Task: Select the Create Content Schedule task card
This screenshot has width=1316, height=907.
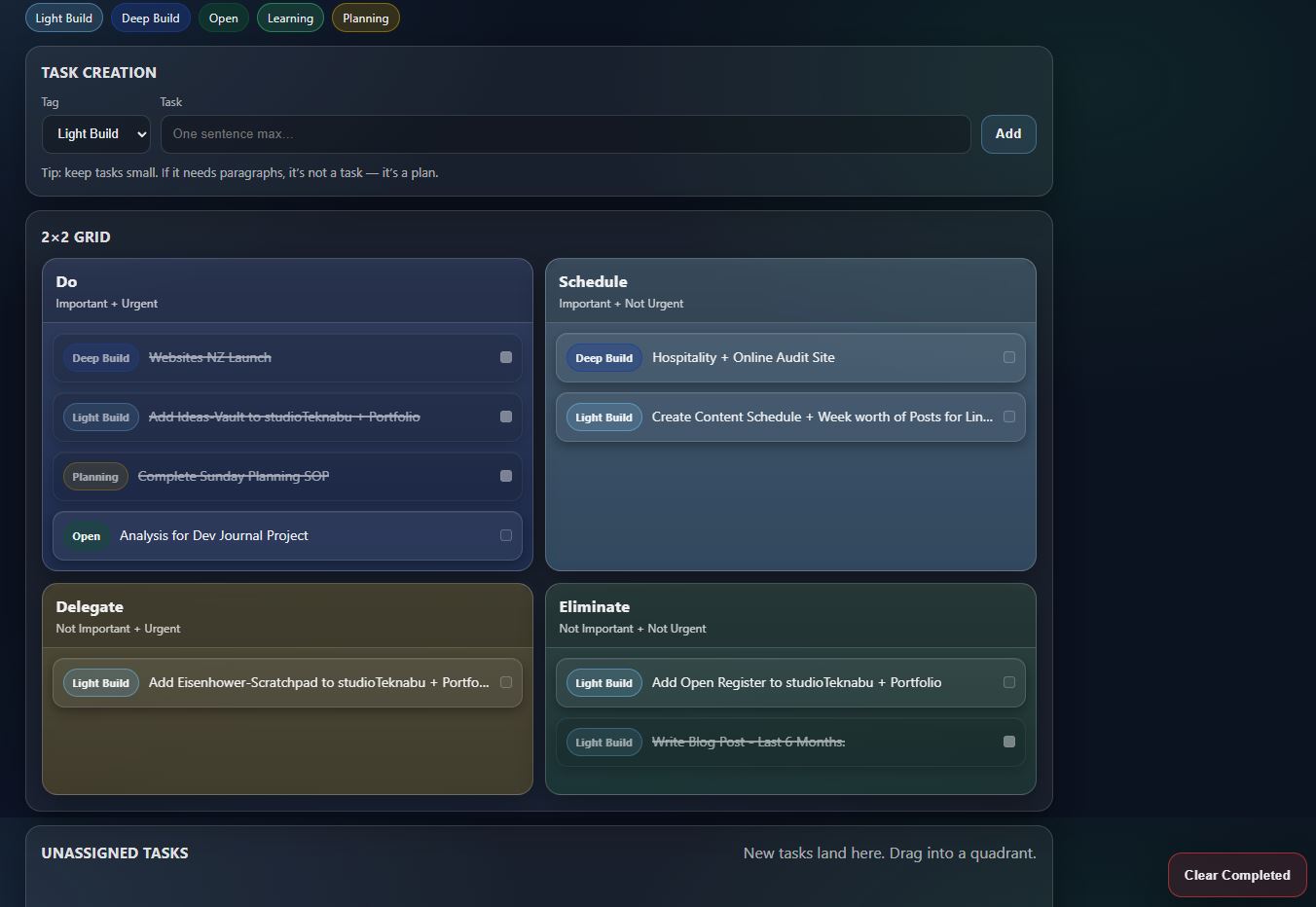Action: click(821, 417)
